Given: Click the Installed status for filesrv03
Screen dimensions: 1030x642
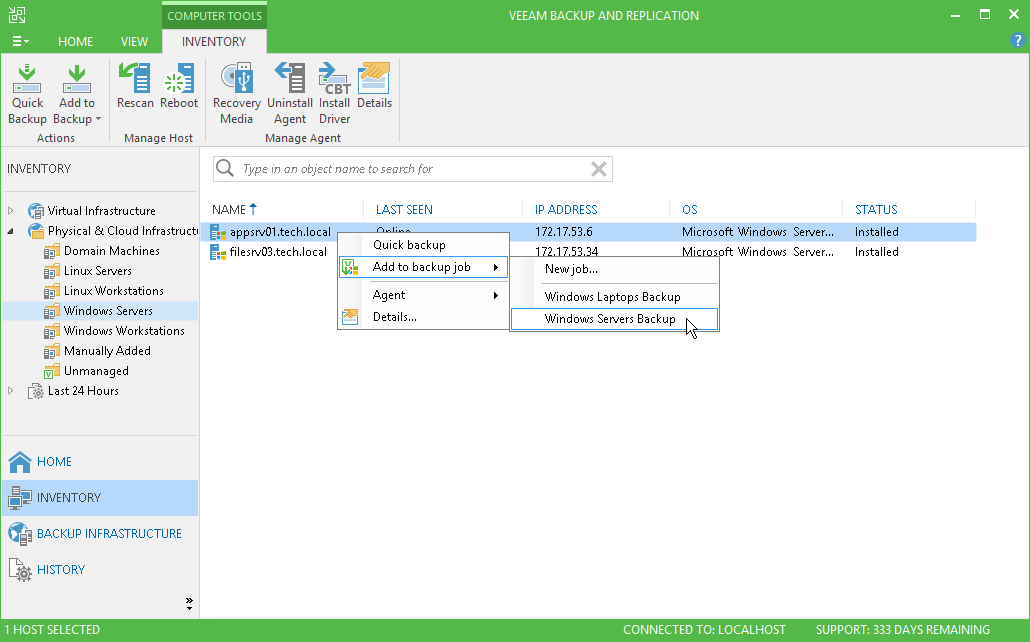Looking at the screenshot, I should pos(876,252).
